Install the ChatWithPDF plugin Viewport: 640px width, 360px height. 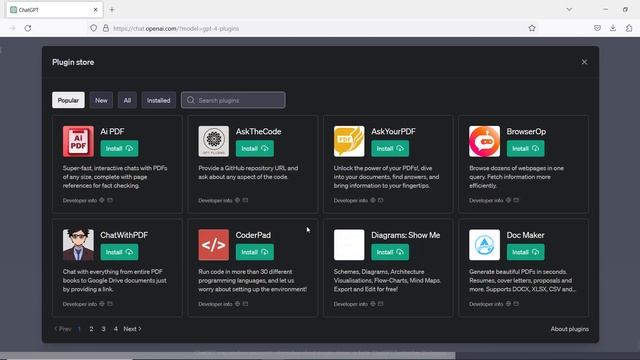(x=119, y=252)
